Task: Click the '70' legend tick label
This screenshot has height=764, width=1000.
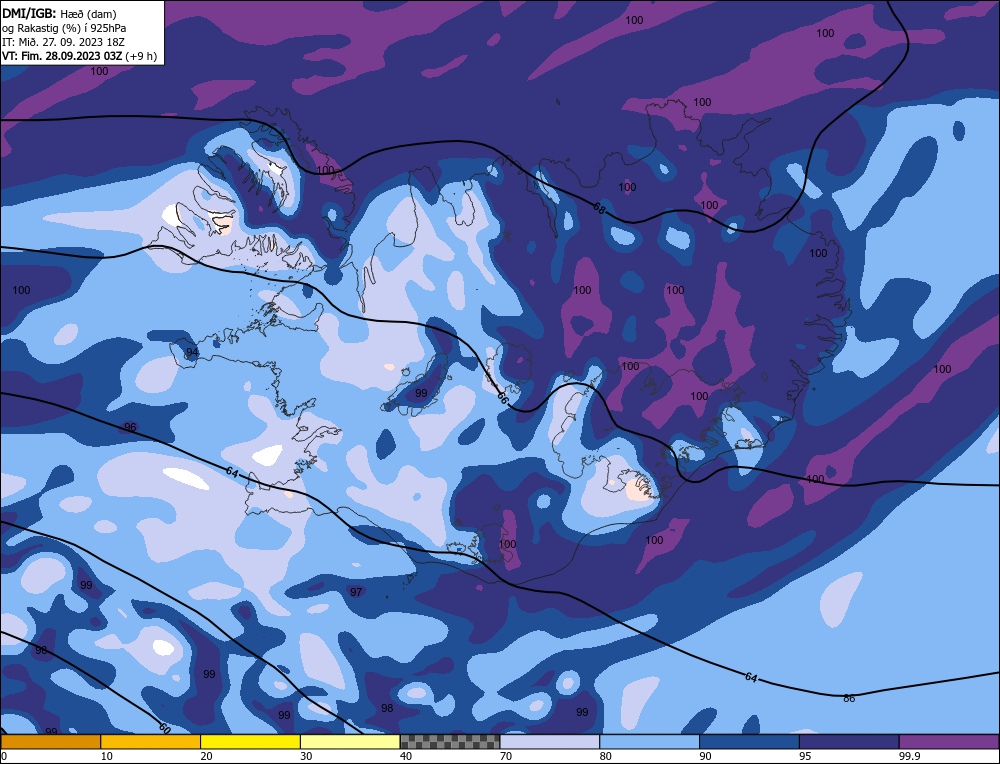Action: click(x=506, y=756)
